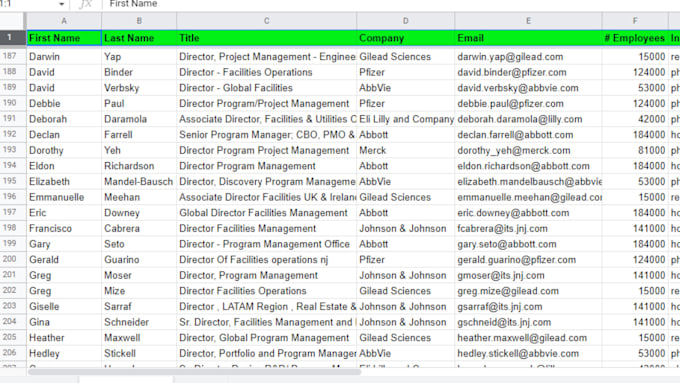Click the title Director - Global Facilities

tap(267, 88)
